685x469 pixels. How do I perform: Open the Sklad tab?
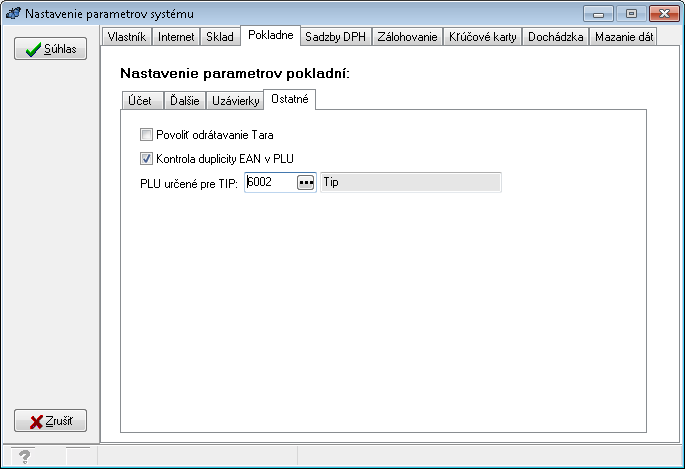coord(220,37)
